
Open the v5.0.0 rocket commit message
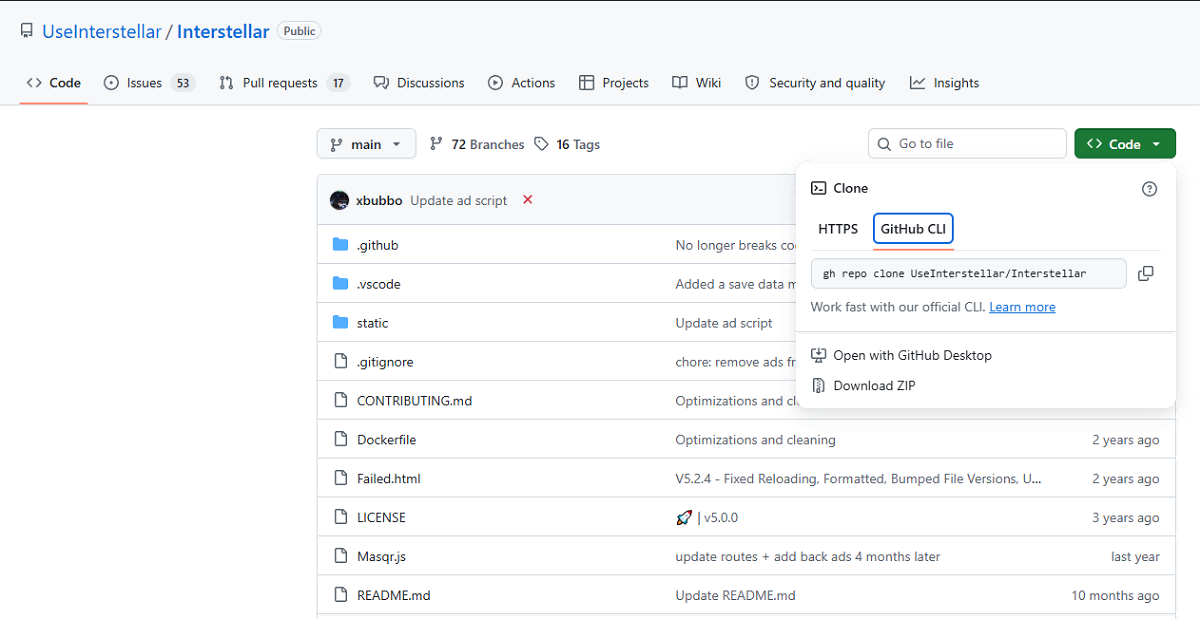pos(707,518)
